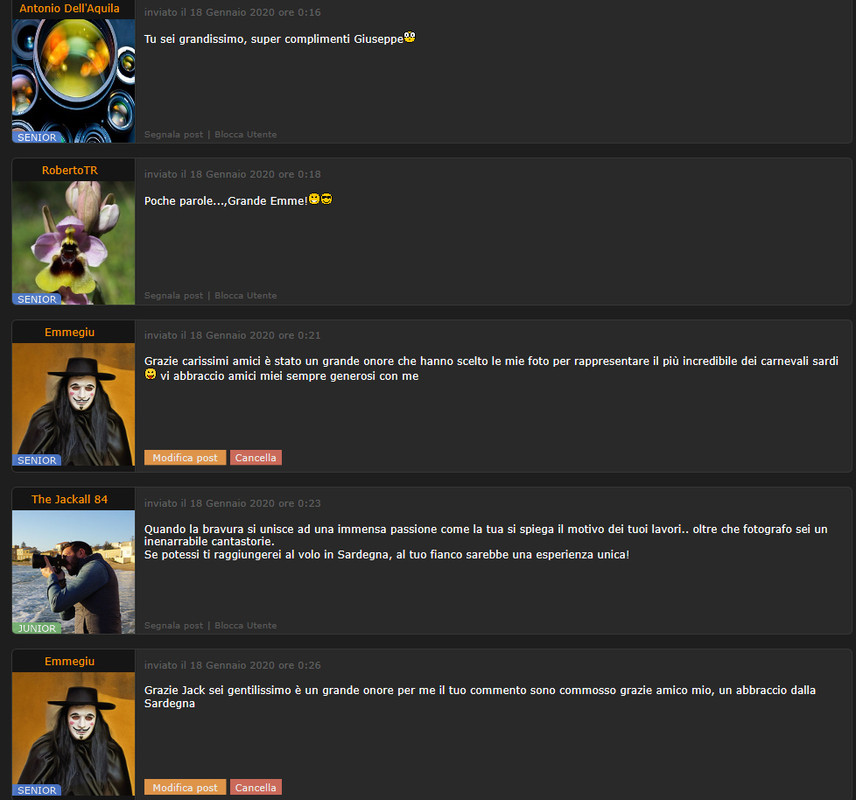Delete the 0:26 Emmegiu post with Cancella
The height and width of the screenshot is (800, 856).
tap(255, 787)
